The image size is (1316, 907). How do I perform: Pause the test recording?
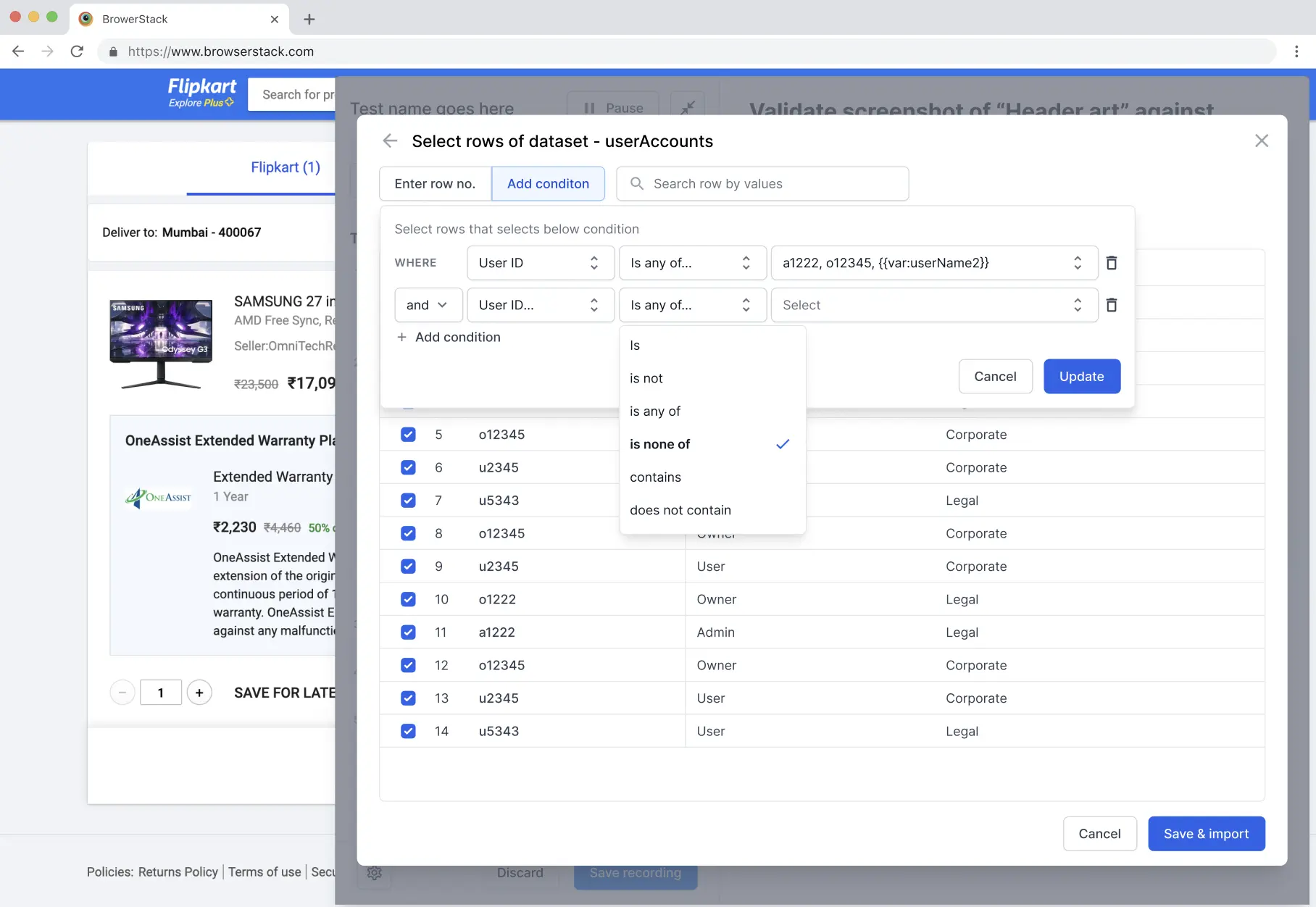(x=612, y=108)
